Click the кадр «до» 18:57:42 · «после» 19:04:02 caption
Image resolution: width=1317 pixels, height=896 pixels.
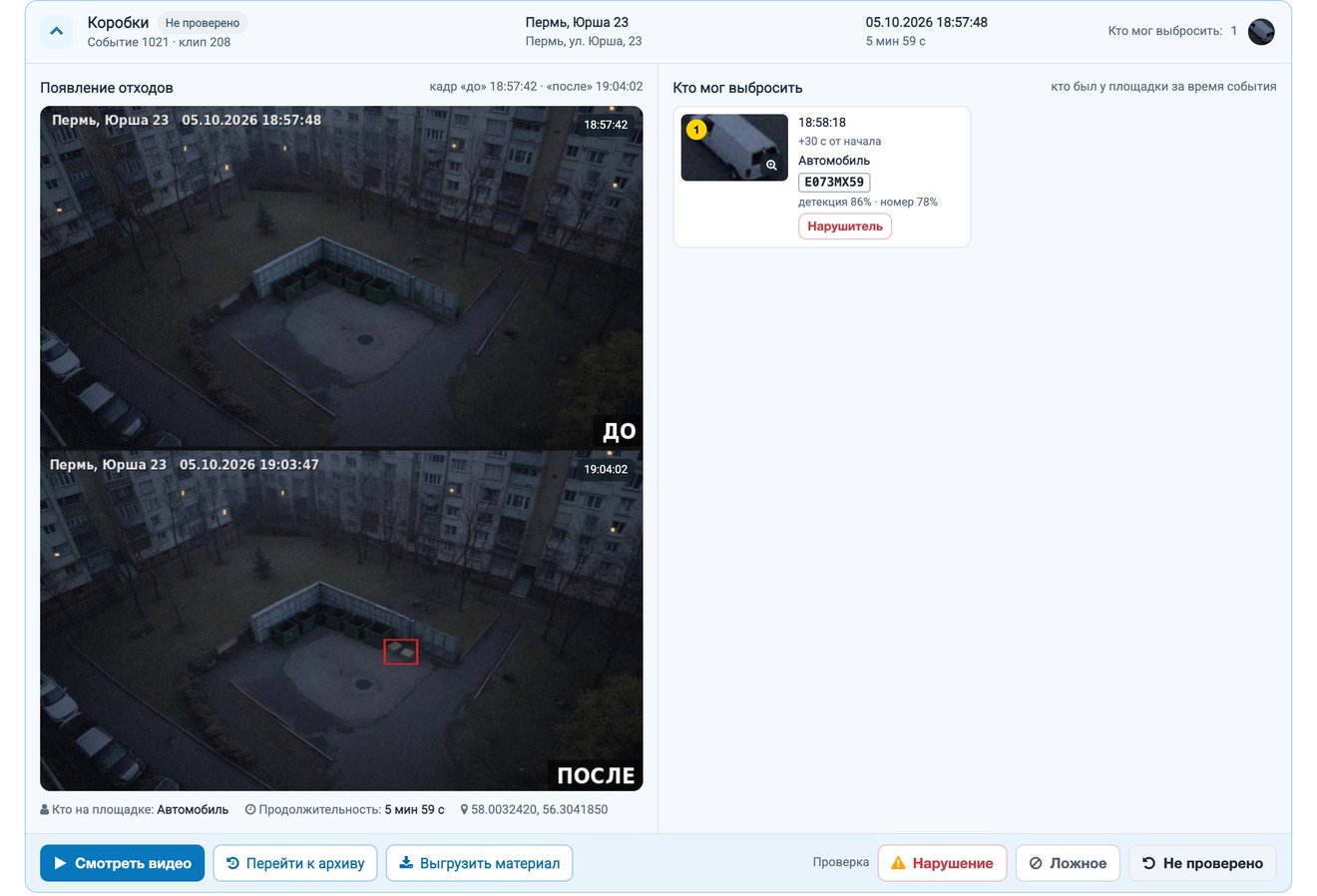tap(536, 87)
